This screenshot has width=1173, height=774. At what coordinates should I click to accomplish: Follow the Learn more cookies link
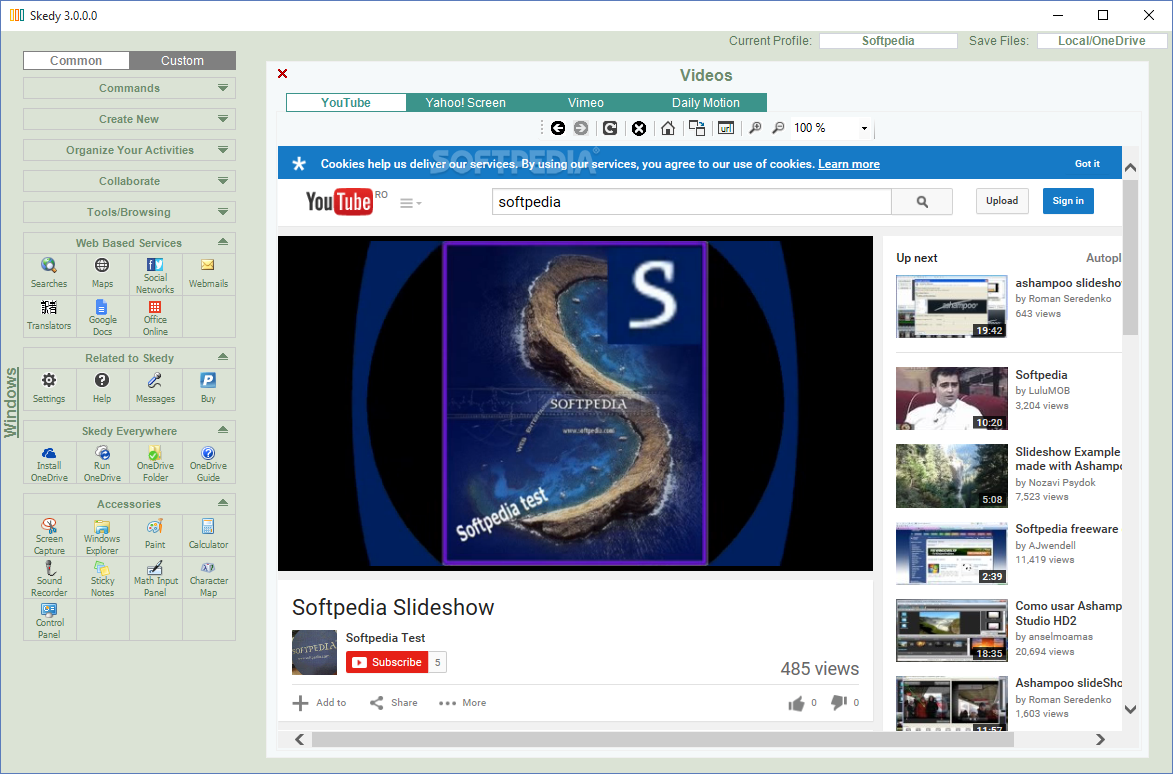(849, 164)
